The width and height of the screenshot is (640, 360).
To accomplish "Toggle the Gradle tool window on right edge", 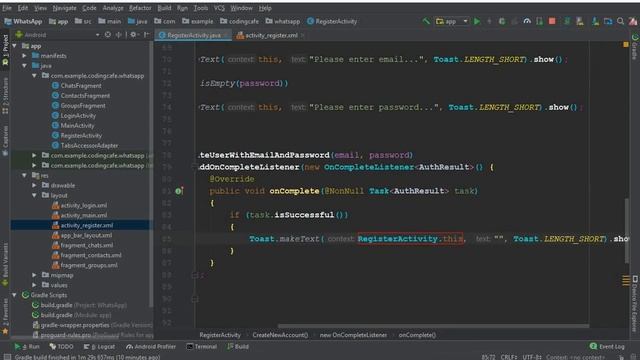I will click(x=635, y=47).
